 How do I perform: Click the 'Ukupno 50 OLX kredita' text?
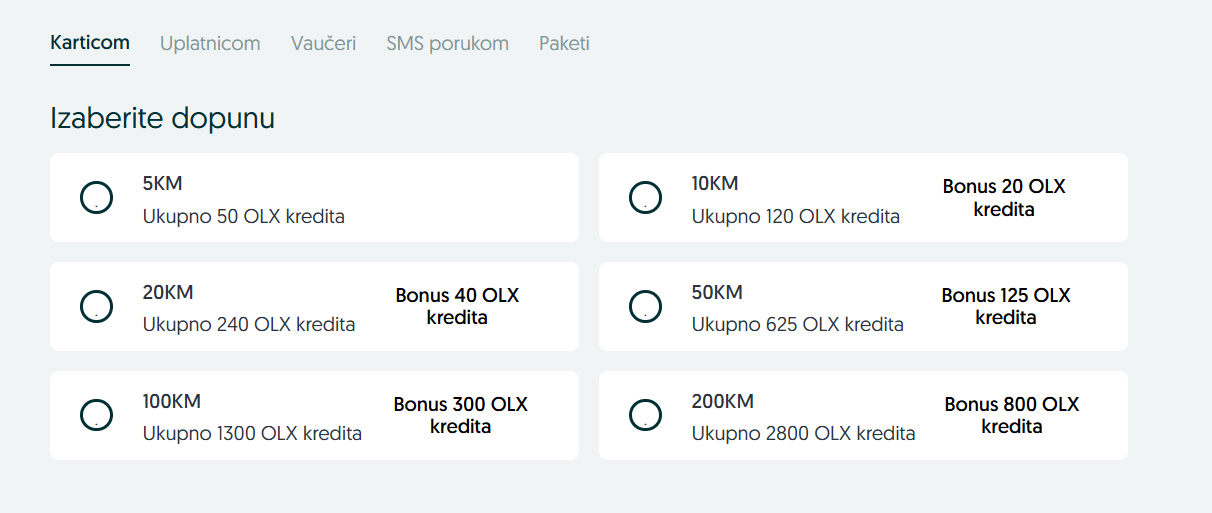[x=244, y=216]
